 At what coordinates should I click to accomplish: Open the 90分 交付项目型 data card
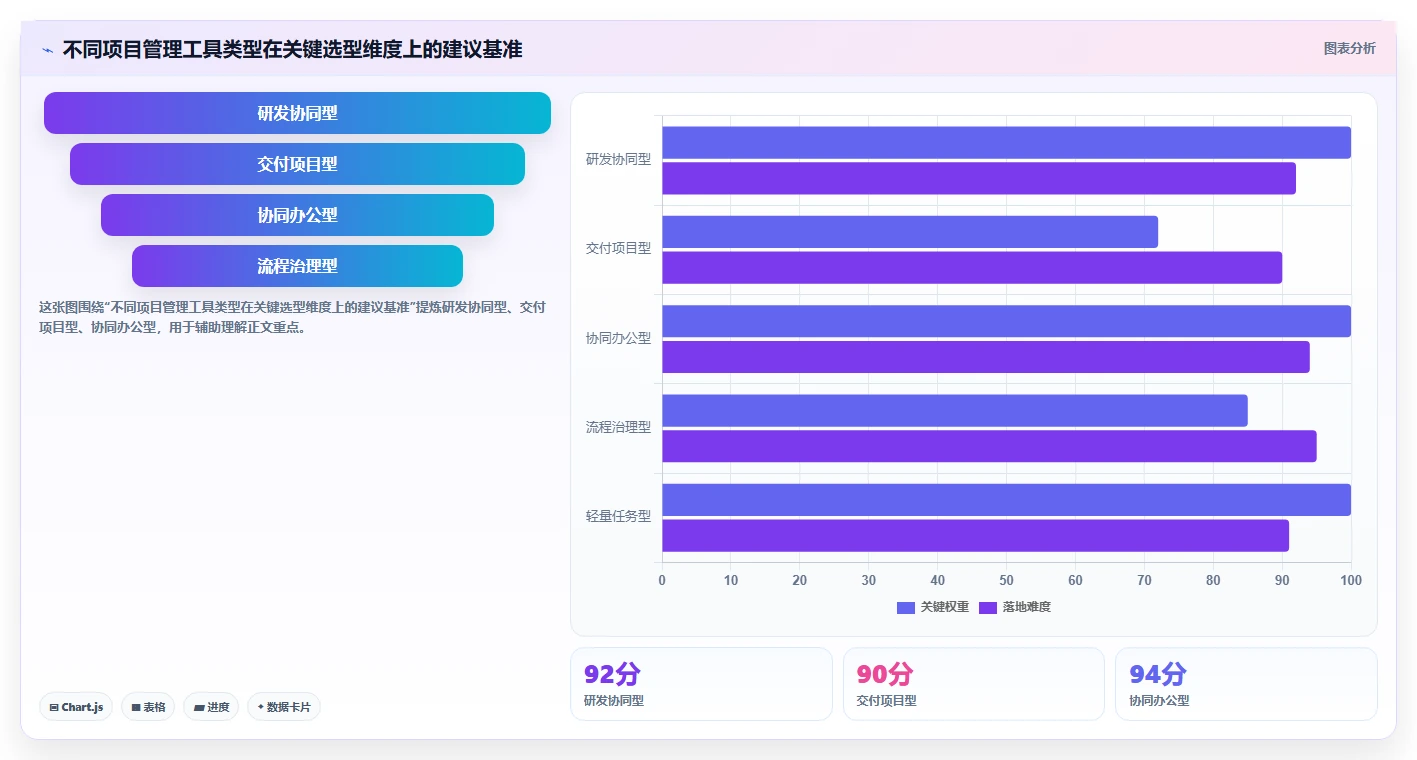[x=974, y=684]
